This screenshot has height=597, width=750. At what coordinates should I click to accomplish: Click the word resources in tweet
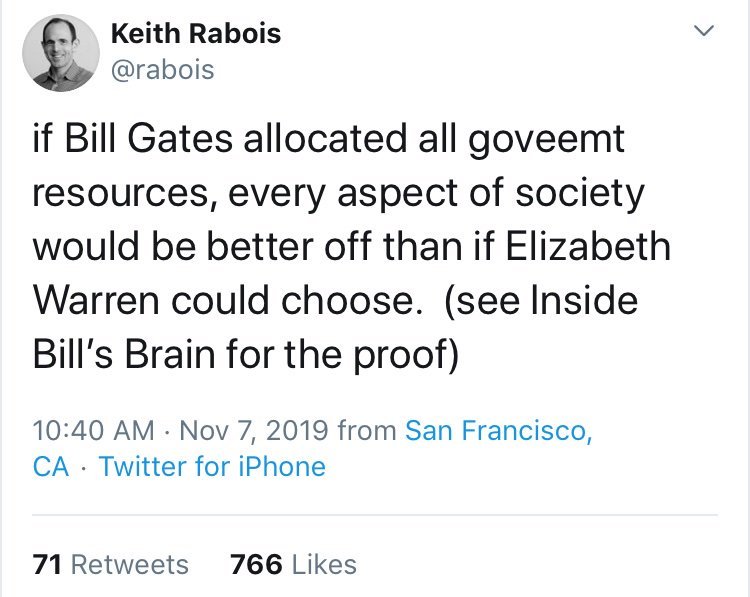[x=119, y=193]
